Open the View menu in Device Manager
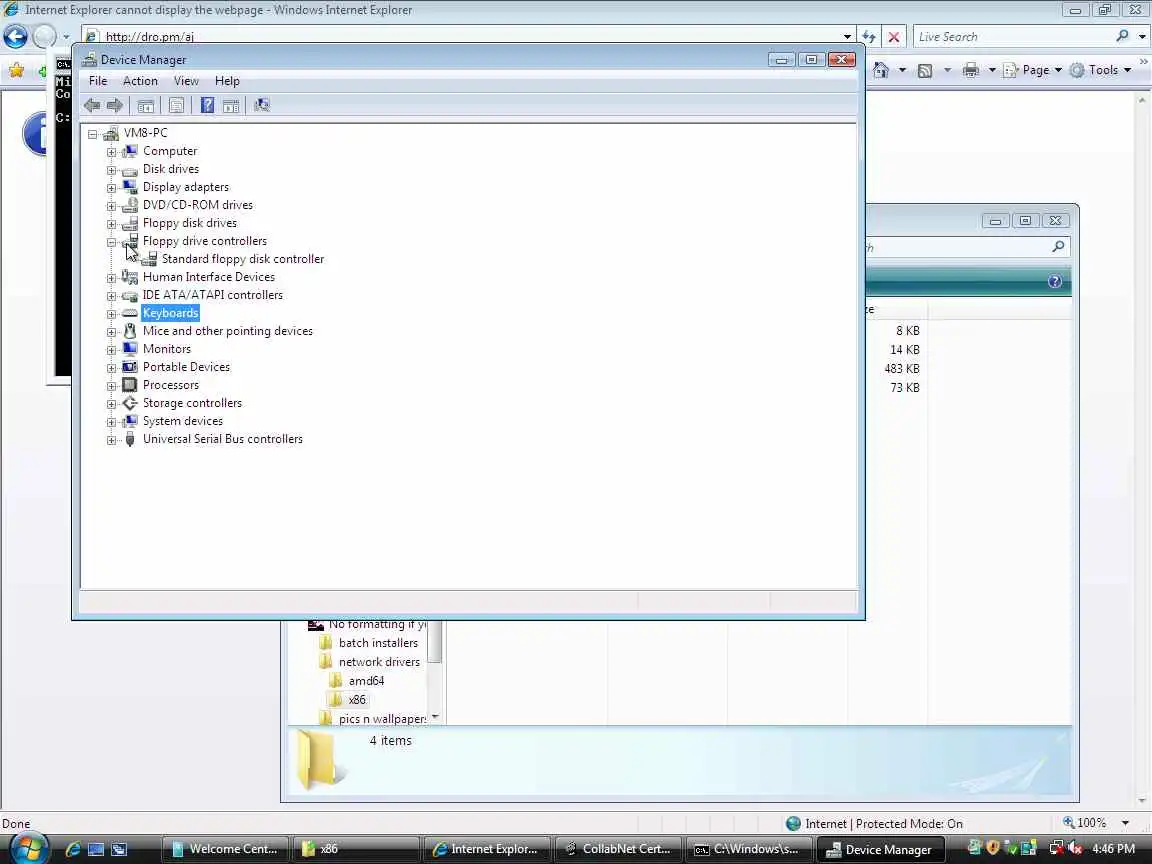1152x864 pixels. click(x=186, y=81)
